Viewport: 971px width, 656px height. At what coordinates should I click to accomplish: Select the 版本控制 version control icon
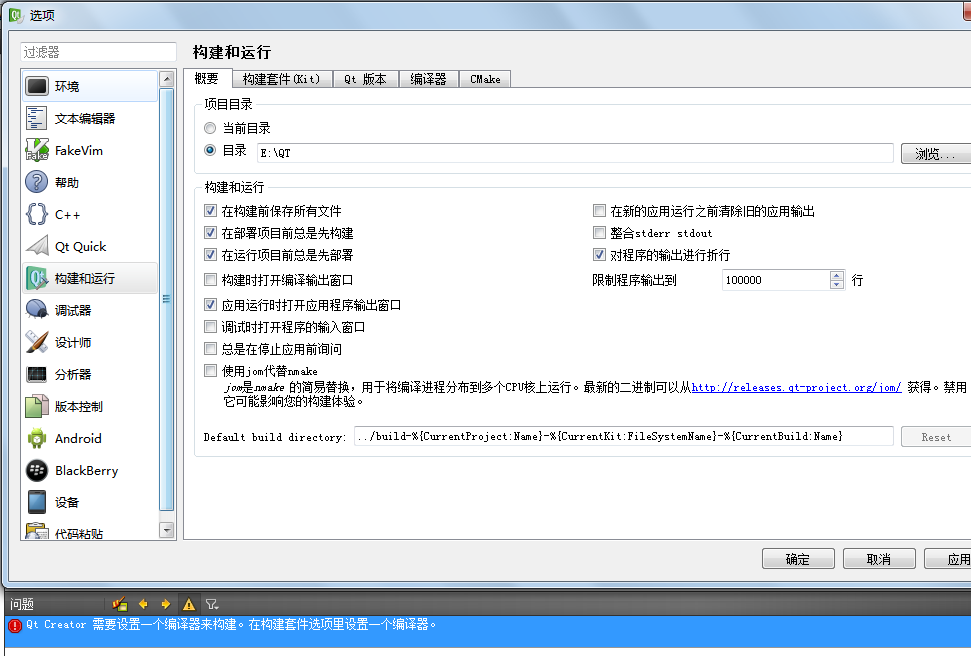(x=37, y=406)
